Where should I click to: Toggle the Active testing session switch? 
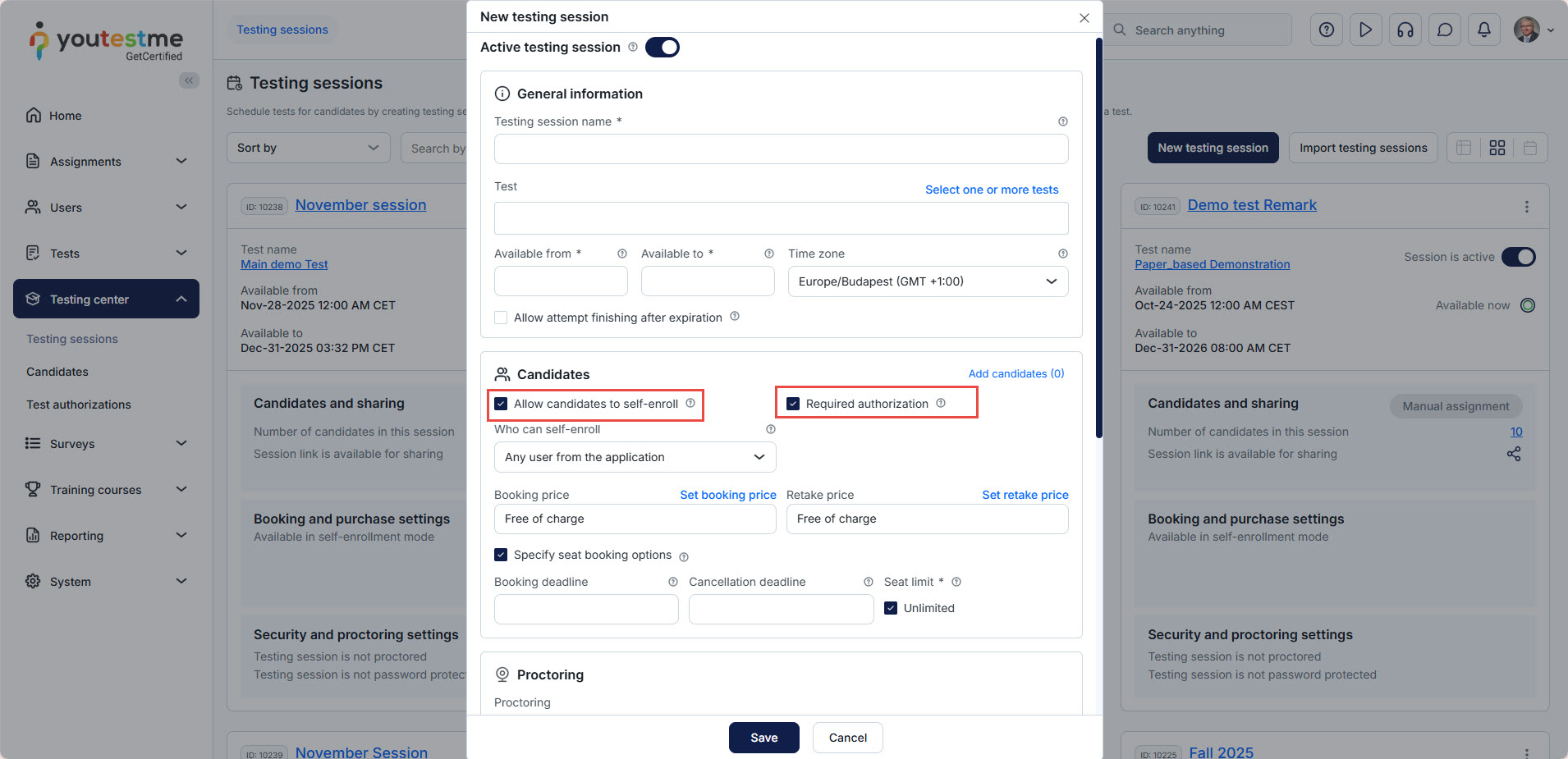662,48
